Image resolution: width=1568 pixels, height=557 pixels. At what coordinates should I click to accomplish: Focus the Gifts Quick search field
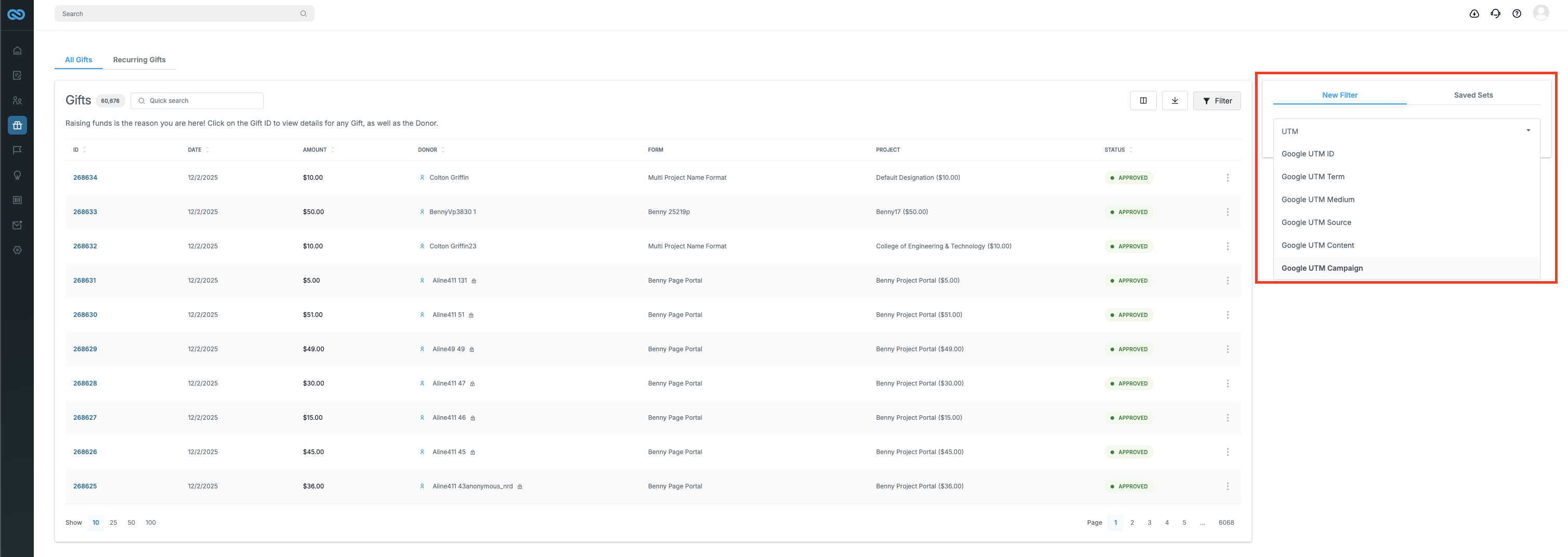pos(197,101)
